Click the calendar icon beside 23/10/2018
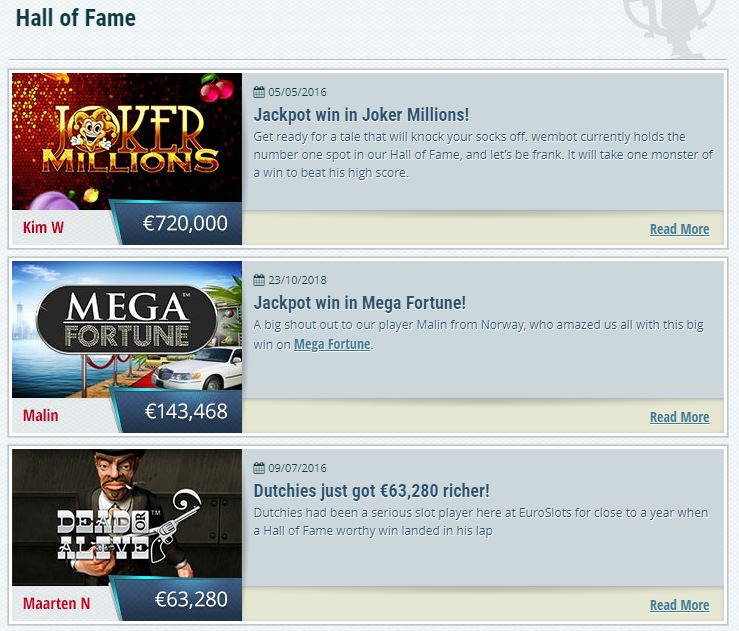The height and width of the screenshot is (631, 739). pos(259,280)
